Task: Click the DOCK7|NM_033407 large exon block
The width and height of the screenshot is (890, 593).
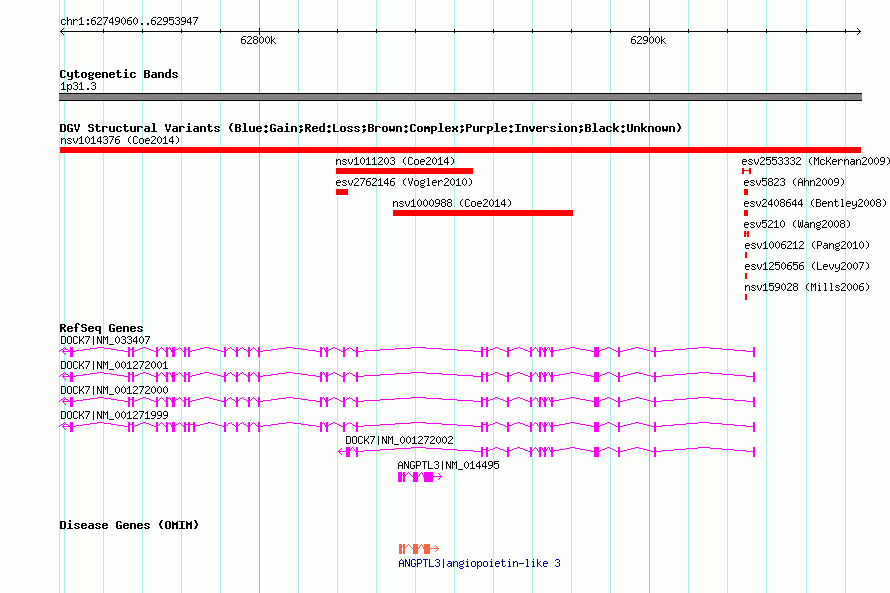Action: click(x=597, y=352)
